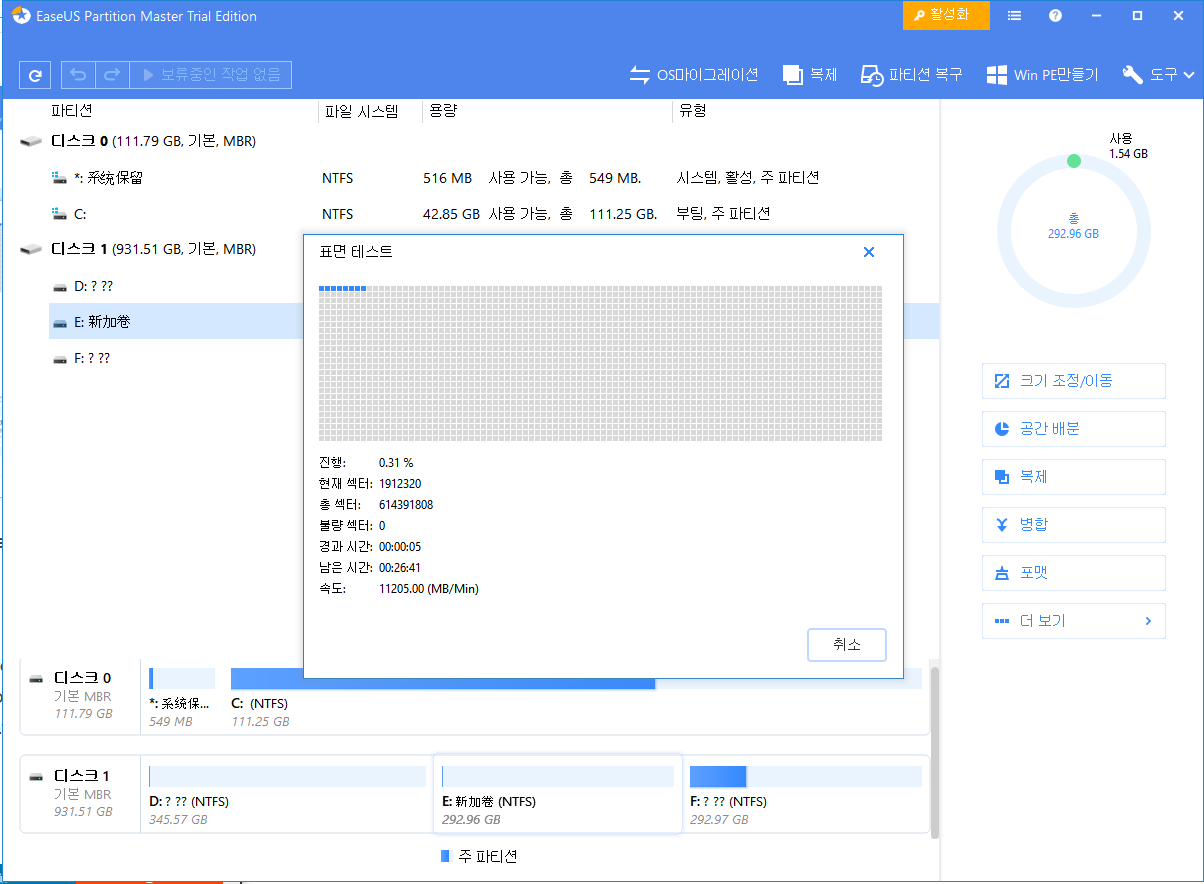
Task: Launch the Win PE만들기 feature
Action: pos(1042,74)
